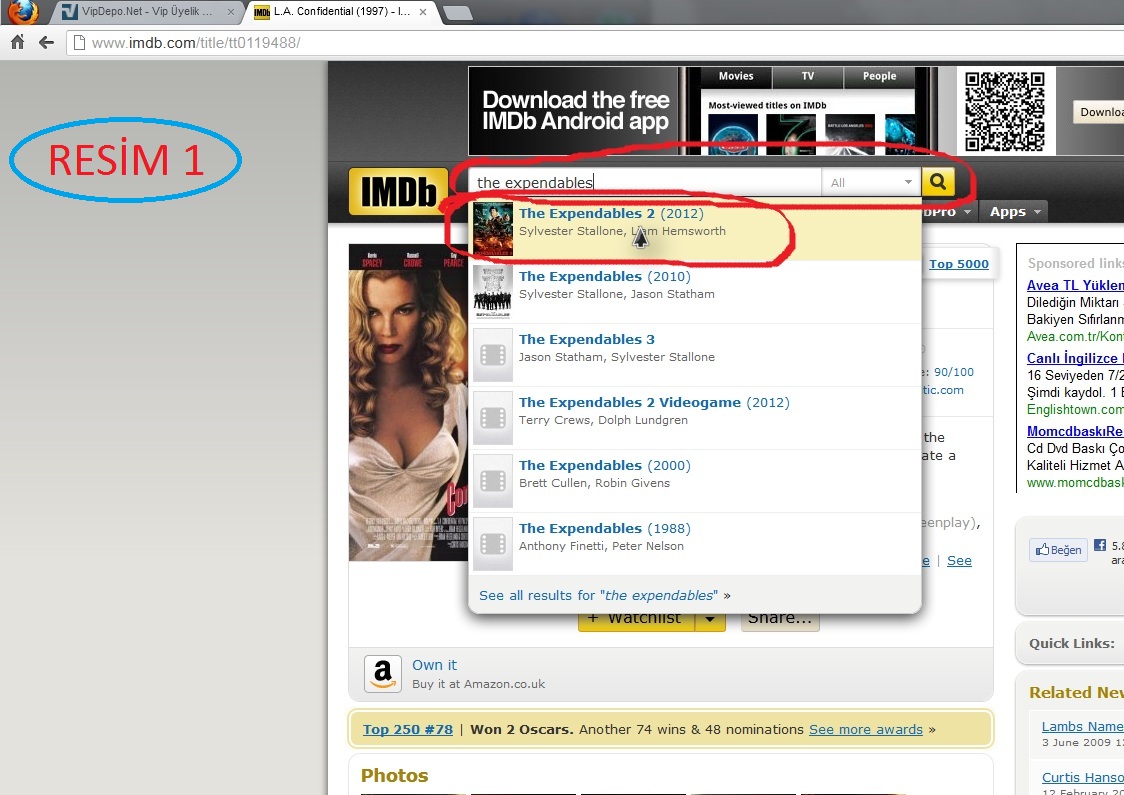Click The Expendables 2 Videogame placeholder icon
This screenshot has width=1124, height=795.
(493, 418)
